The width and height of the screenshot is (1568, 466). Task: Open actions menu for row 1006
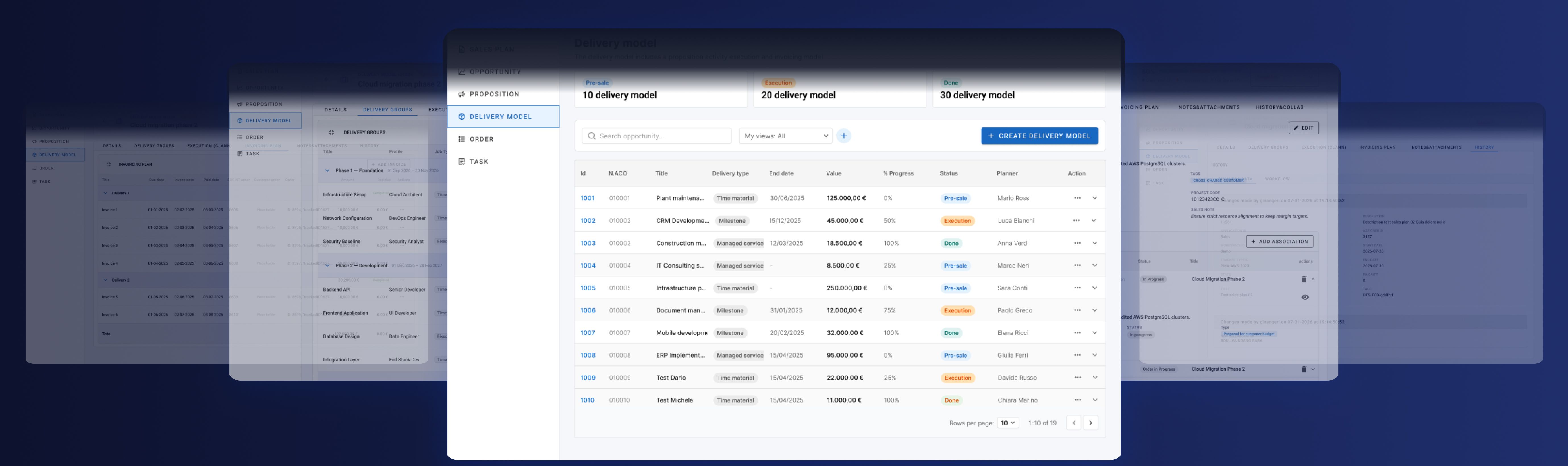[1077, 310]
